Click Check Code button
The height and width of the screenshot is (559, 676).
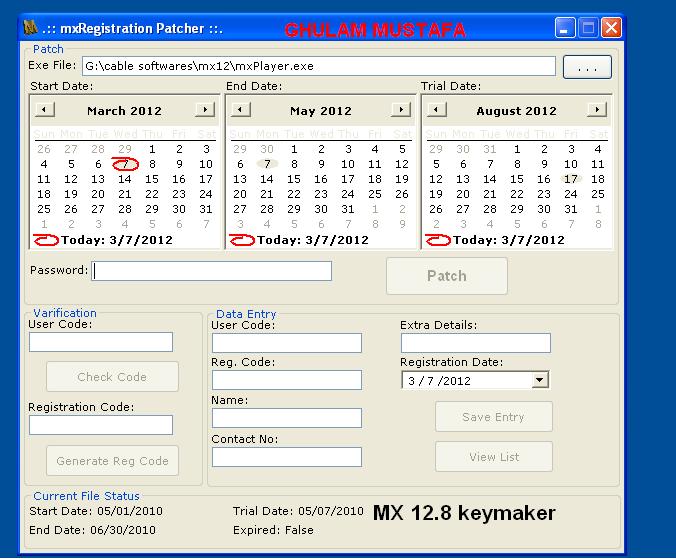coord(112,377)
